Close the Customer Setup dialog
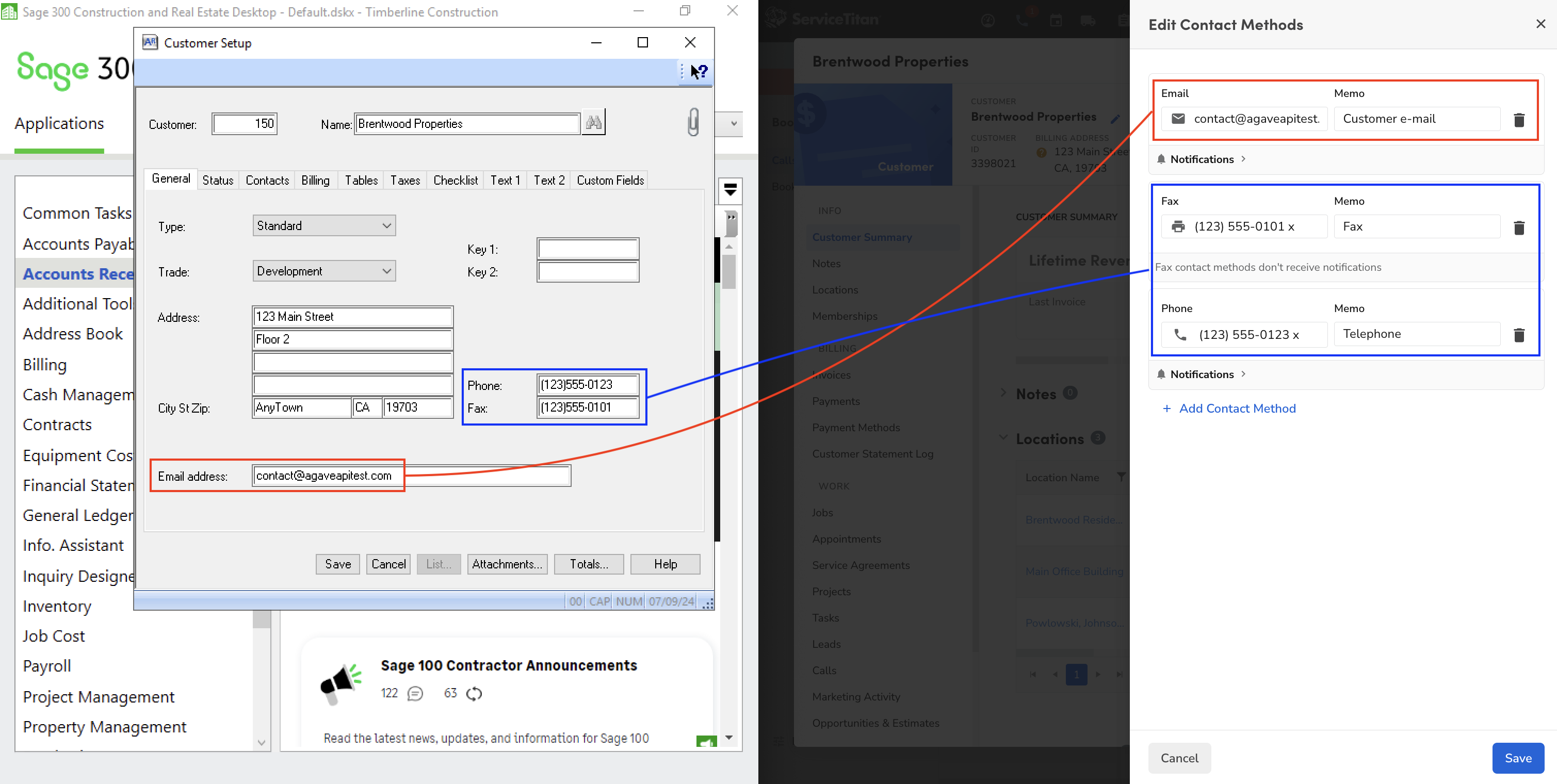The width and height of the screenshot is (1557, 784). pyautogui.click(x=690, y=42)
